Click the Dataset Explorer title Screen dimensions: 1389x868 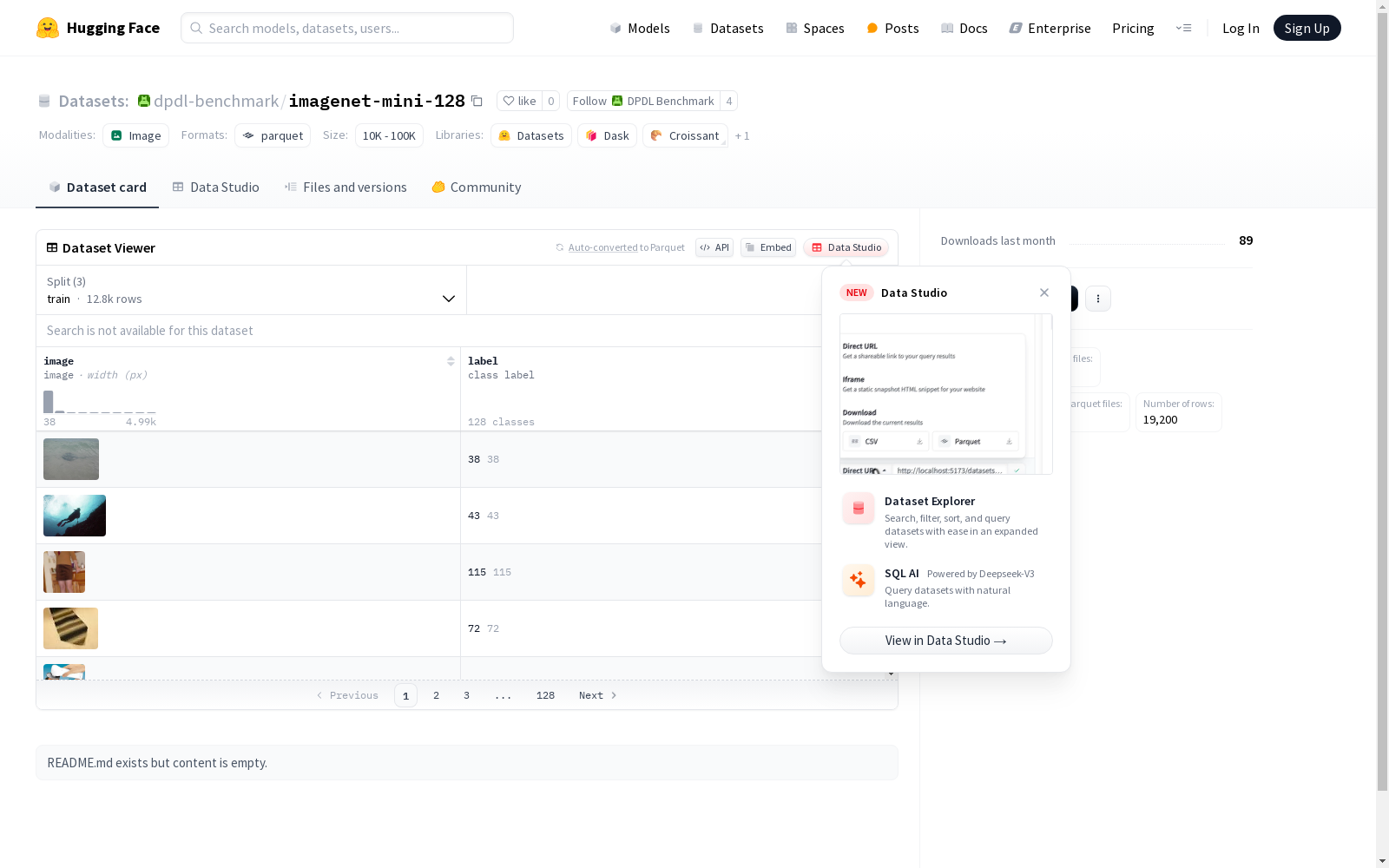[x=930, y=501]
